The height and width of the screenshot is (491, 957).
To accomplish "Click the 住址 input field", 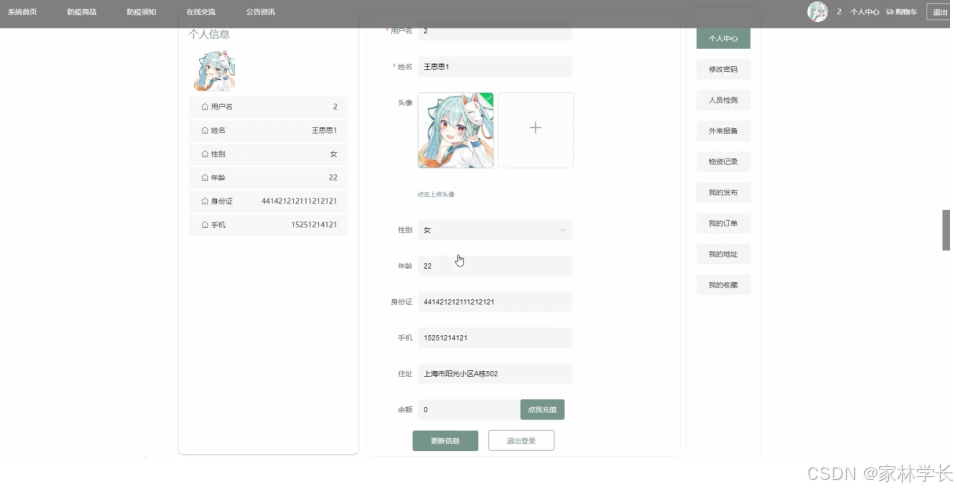I will click(x=494, y=374).
